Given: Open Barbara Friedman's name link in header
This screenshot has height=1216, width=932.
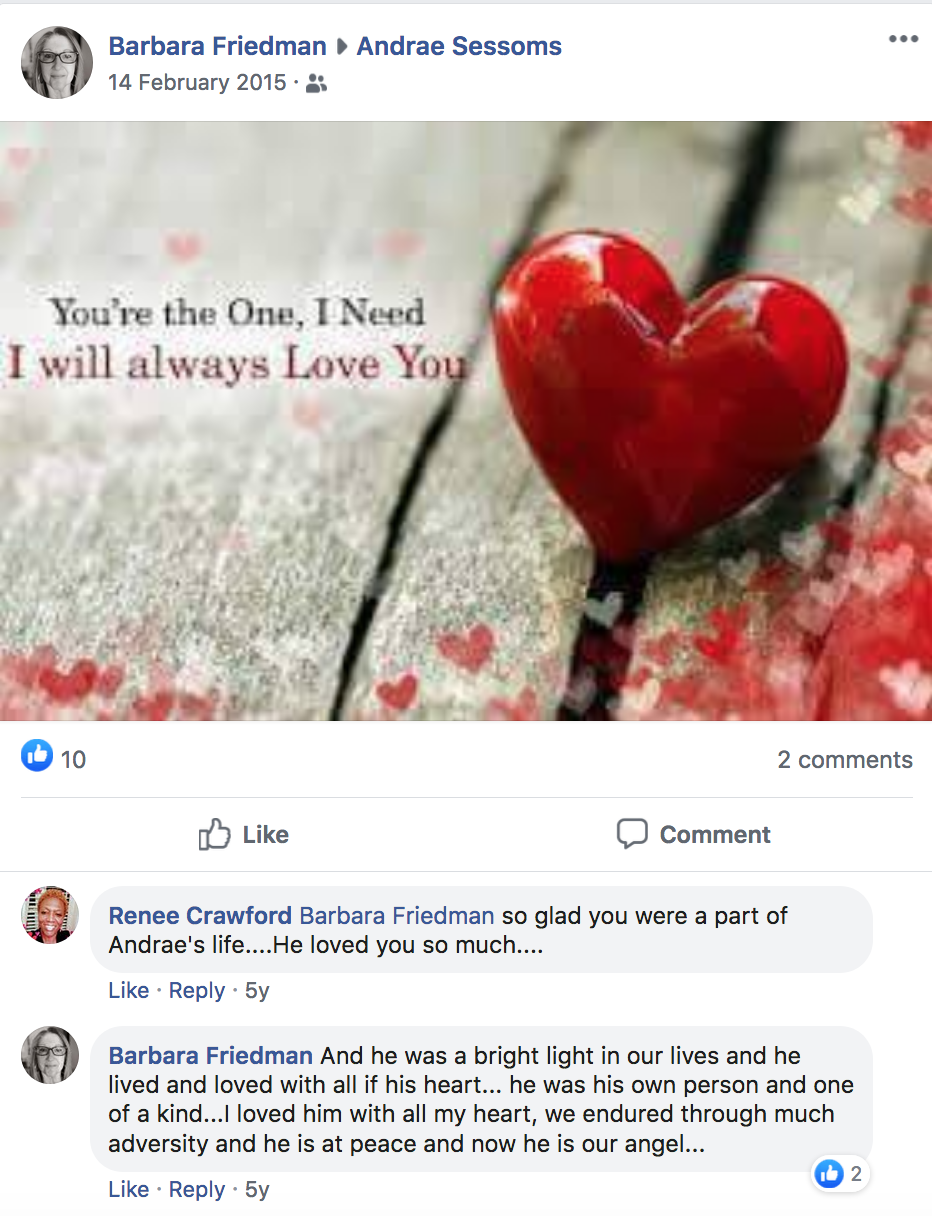Looking at the screenshot, I should (x=217, y=46).
